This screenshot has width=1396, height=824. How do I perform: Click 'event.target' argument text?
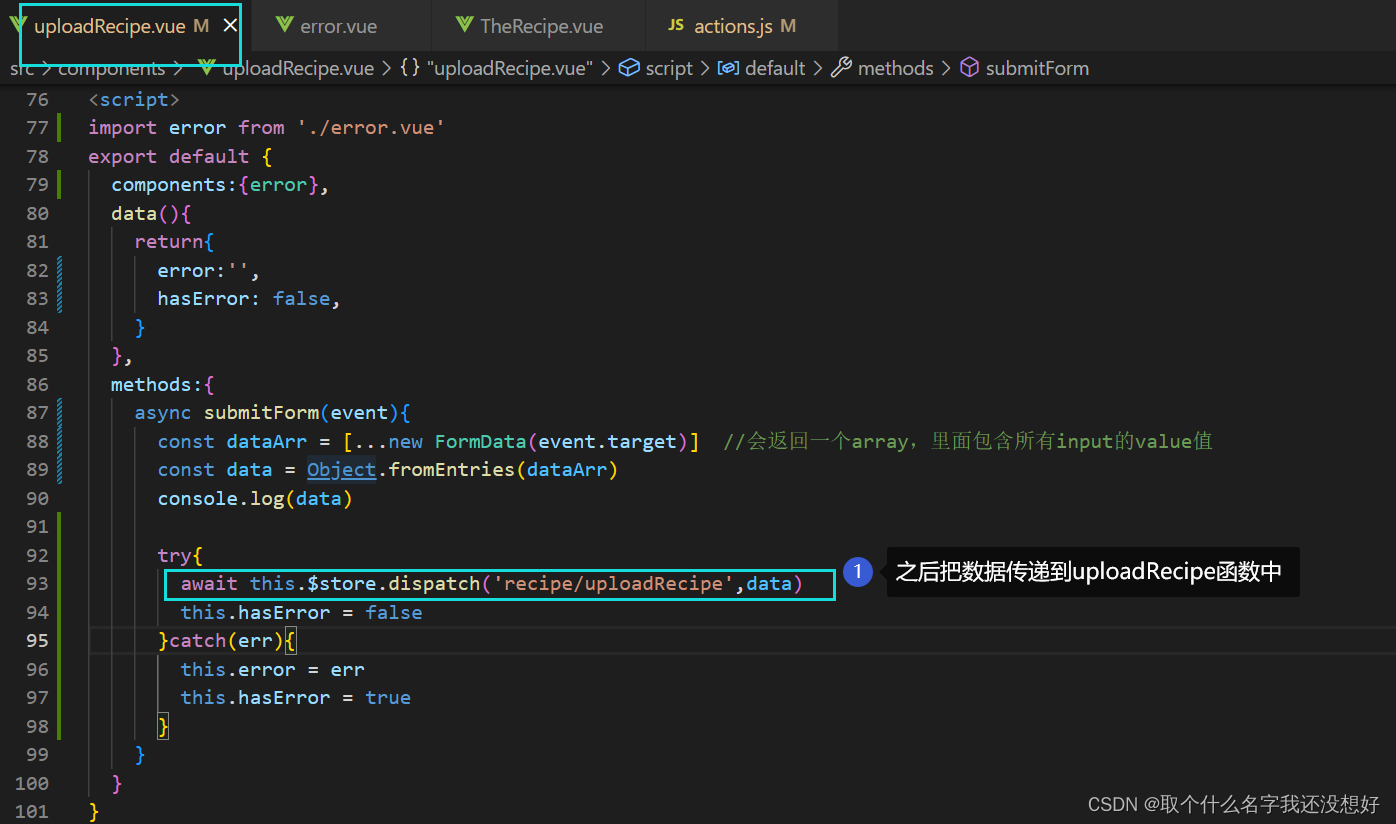[x=607, y=441]
